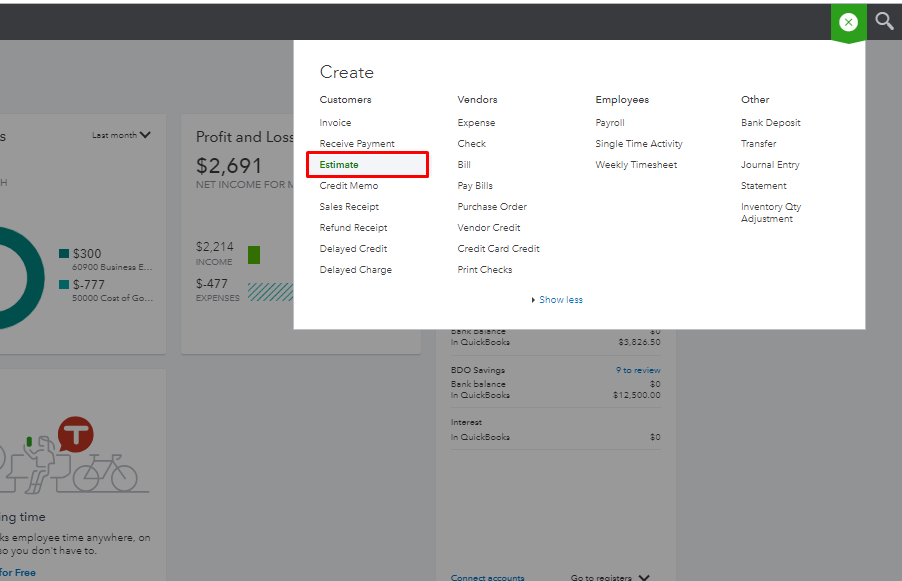Click the teal $300 legend swatch

point(65,254)
